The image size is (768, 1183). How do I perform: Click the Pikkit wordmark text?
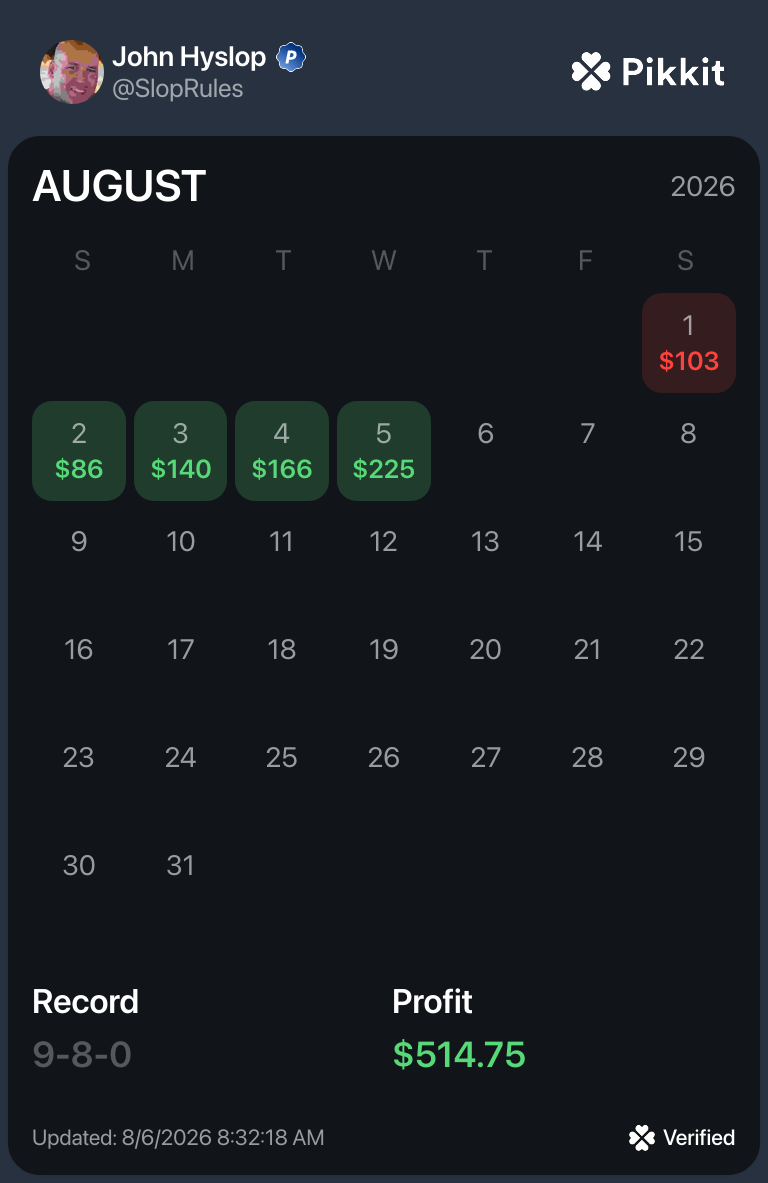tap(673, 72)
